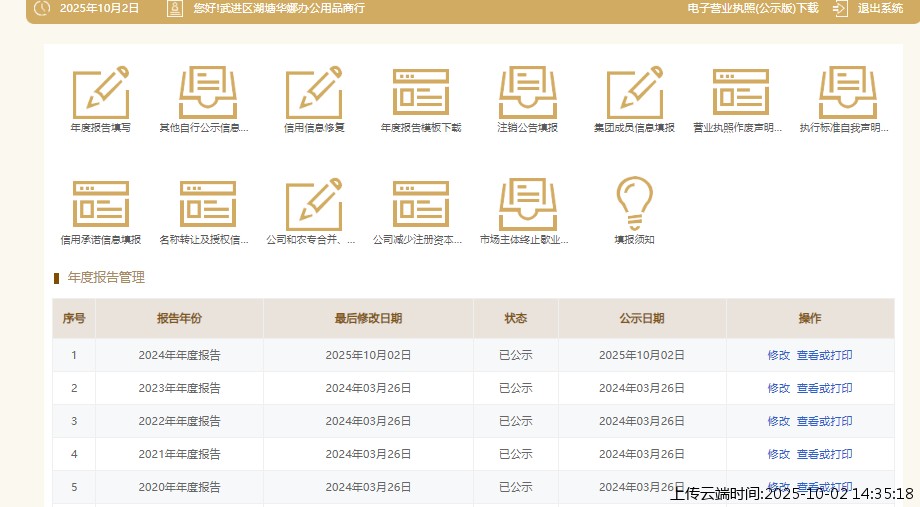Click 修改 for the 2021年年度报告 row

tap(778, 454)
